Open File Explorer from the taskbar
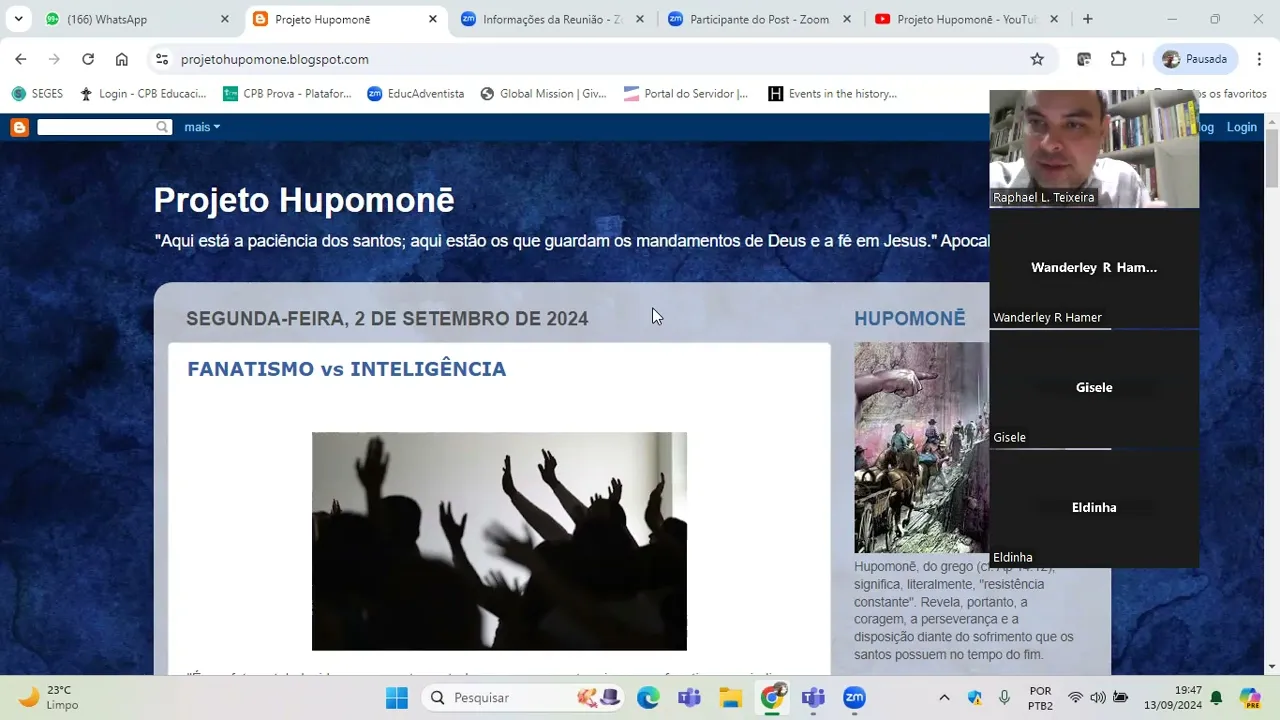 pos(730,698)
